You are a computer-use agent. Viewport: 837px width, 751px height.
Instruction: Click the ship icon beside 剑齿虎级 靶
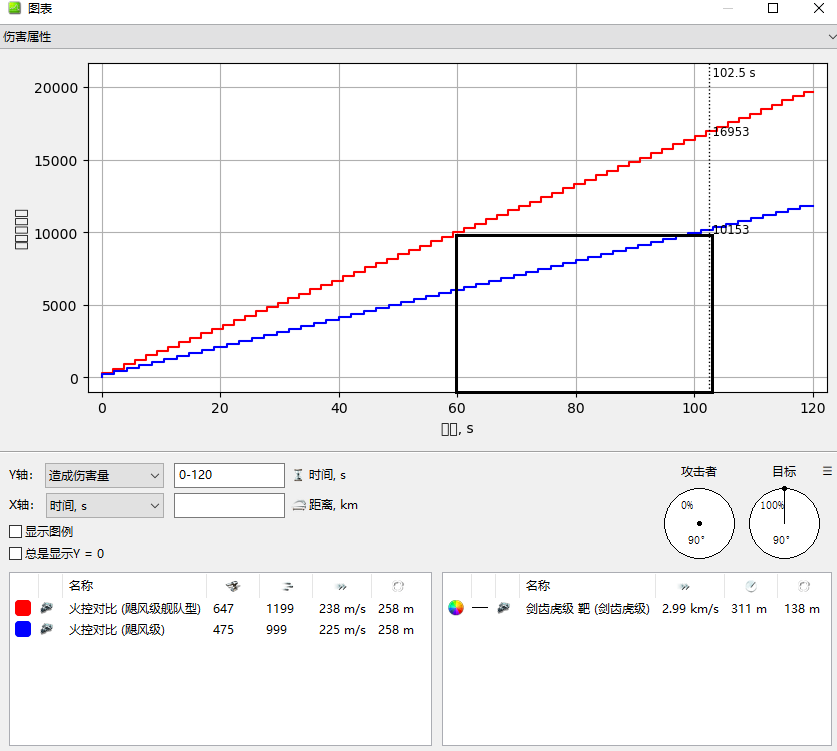(504, 608)
